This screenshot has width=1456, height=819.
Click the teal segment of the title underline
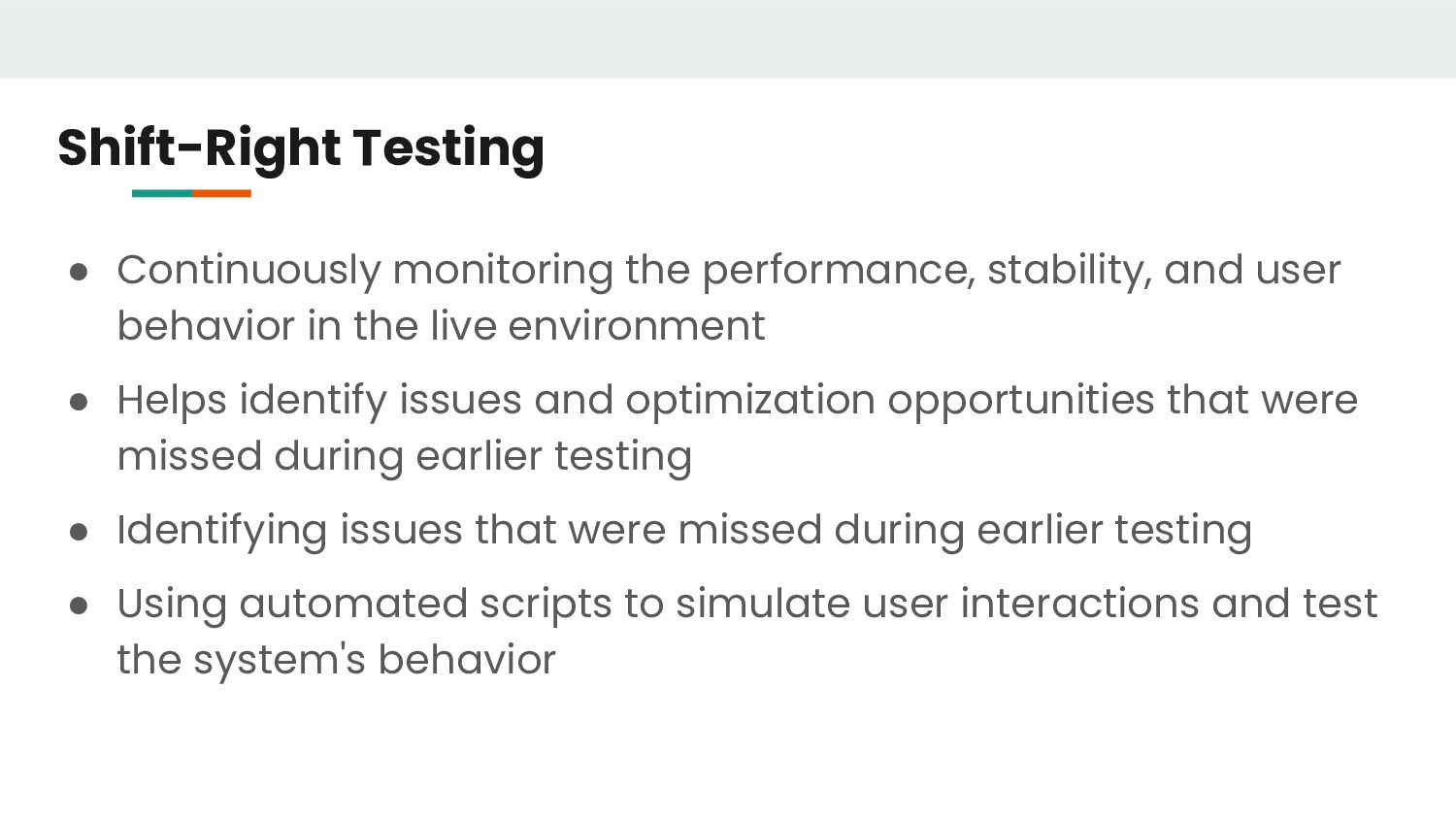(162, 193)
